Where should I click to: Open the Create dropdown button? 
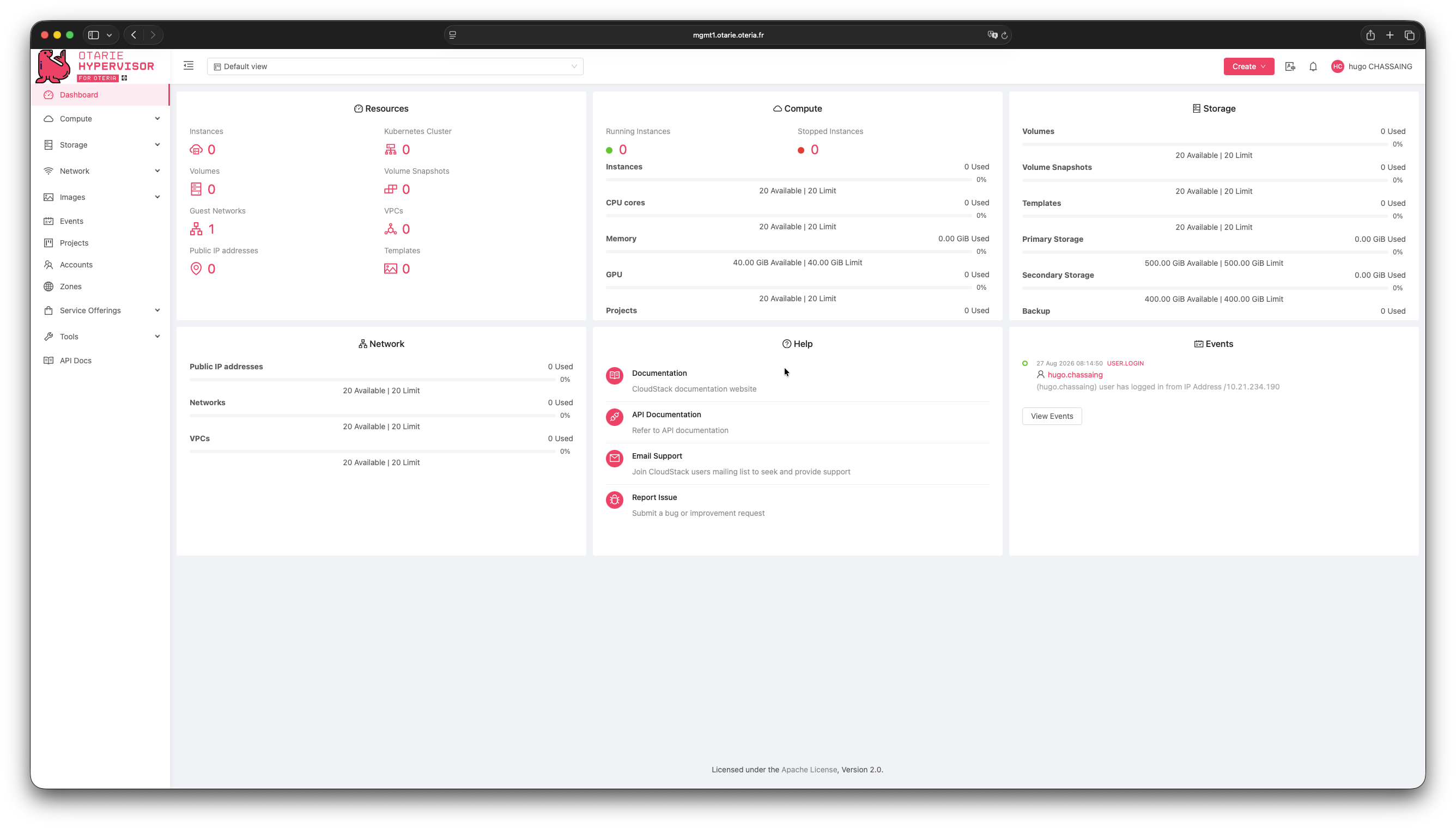click(x=1249, y=66)
